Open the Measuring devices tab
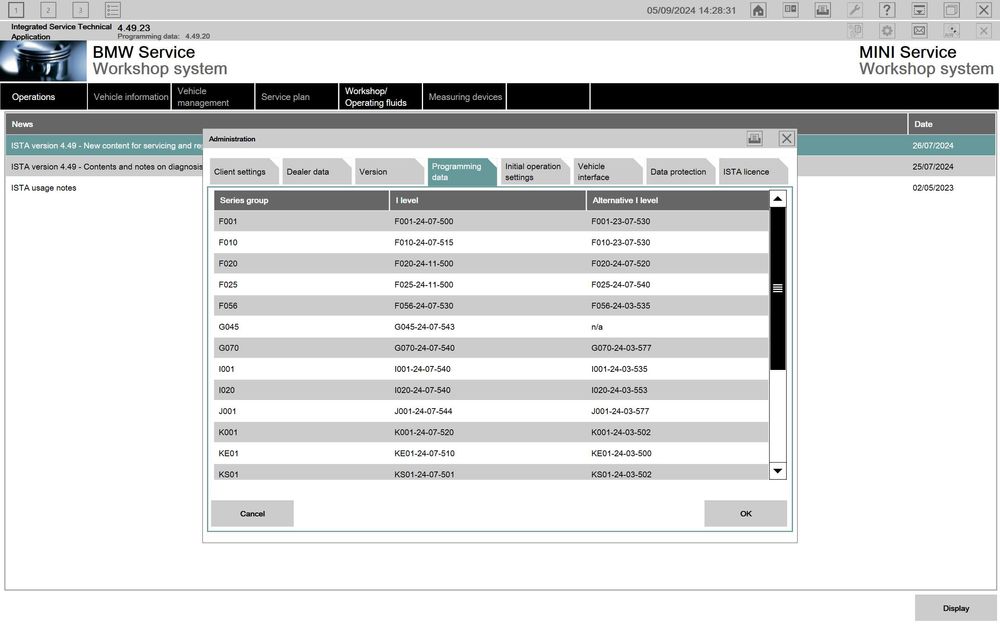 (464, 96)
